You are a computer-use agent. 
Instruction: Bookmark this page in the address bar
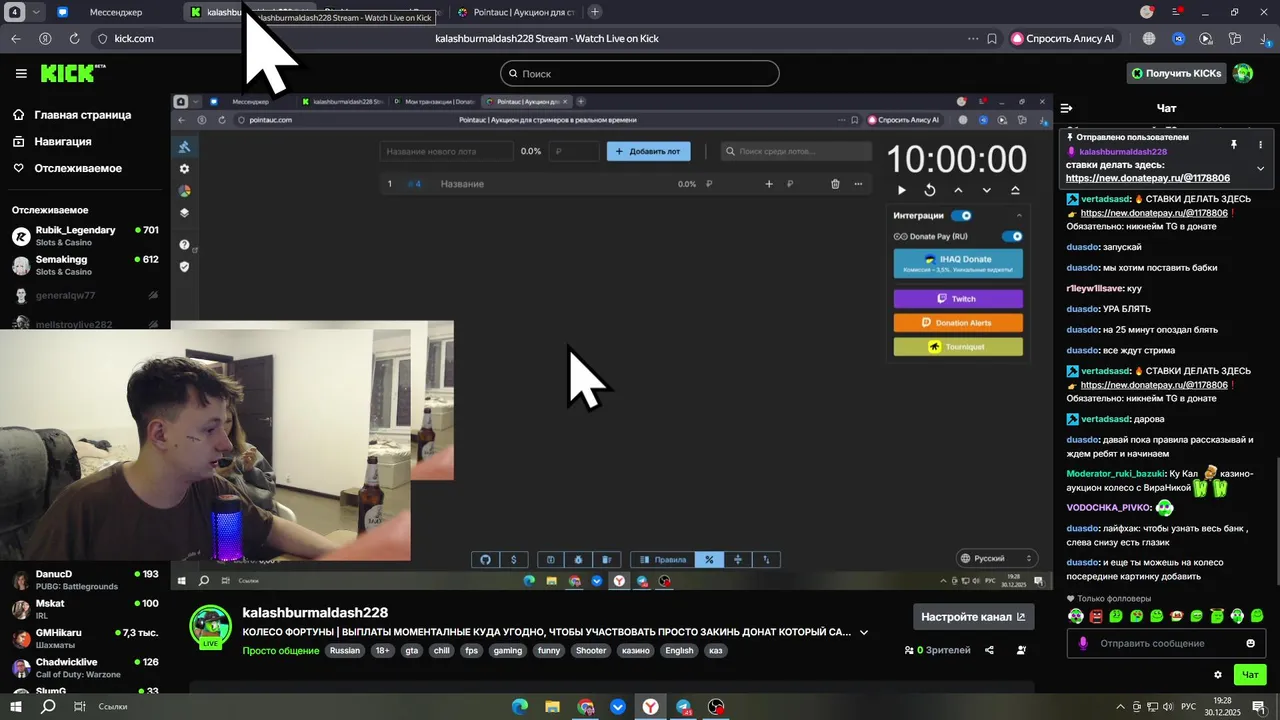click(992, 39)
